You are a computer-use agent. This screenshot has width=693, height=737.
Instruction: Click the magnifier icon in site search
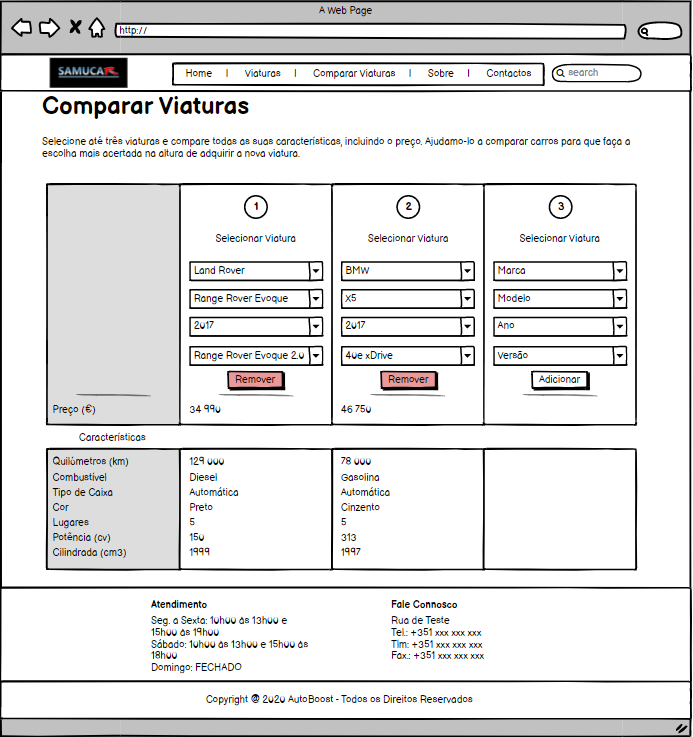tap(560, 73)
